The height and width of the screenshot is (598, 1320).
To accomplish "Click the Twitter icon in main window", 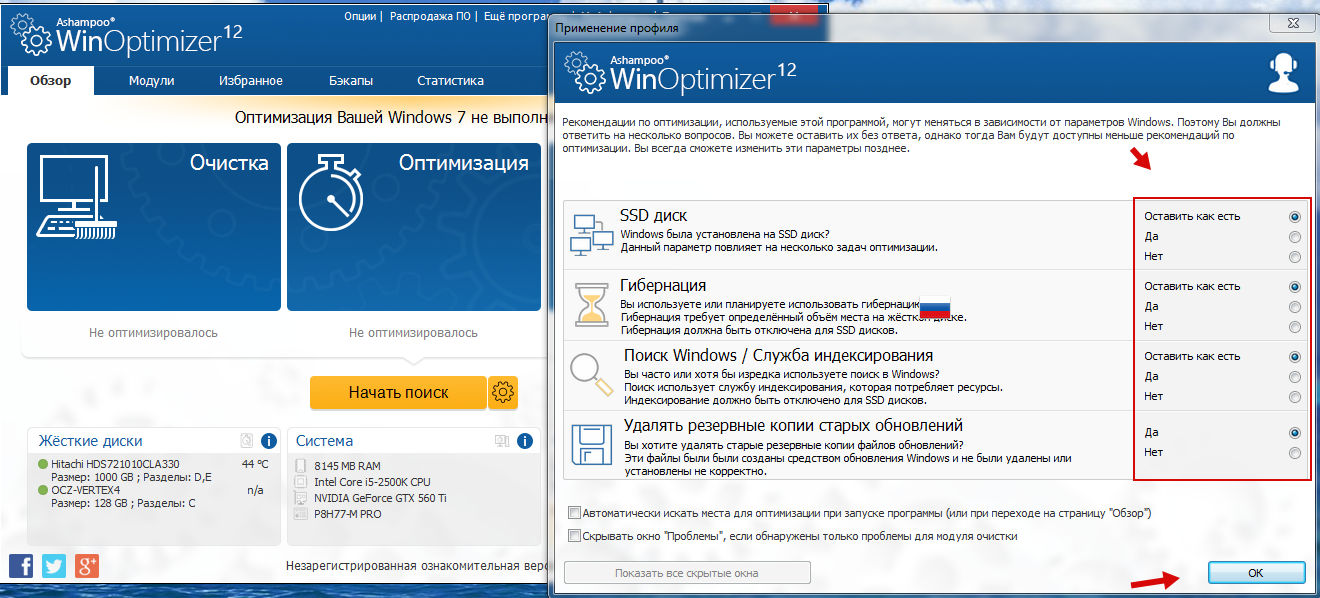I will coord(54,565).
